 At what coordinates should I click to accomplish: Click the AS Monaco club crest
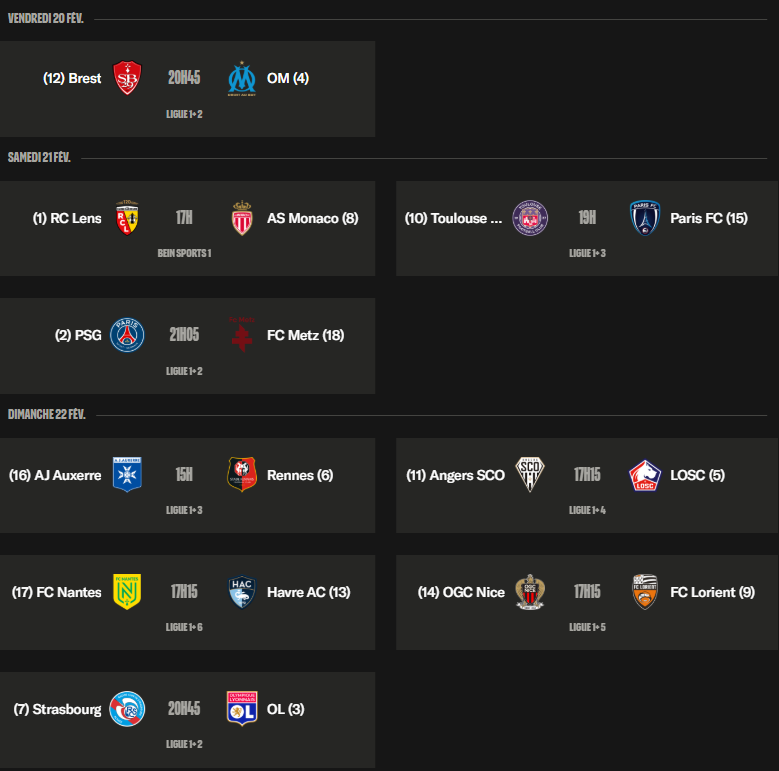(x=242, y=218)
